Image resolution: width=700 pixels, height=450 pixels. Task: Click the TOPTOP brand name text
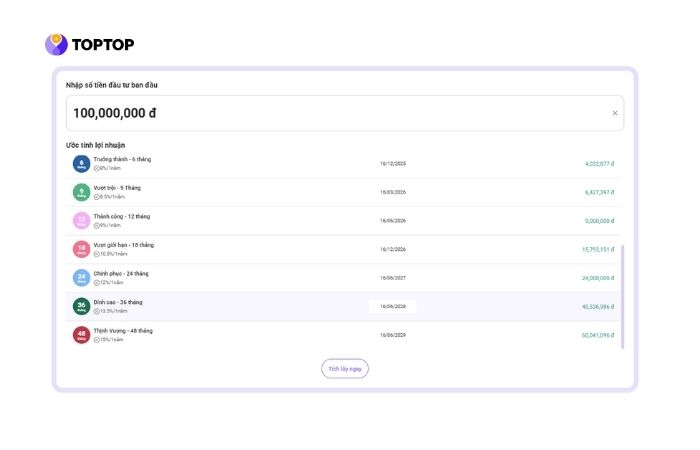tap(103, 44)
